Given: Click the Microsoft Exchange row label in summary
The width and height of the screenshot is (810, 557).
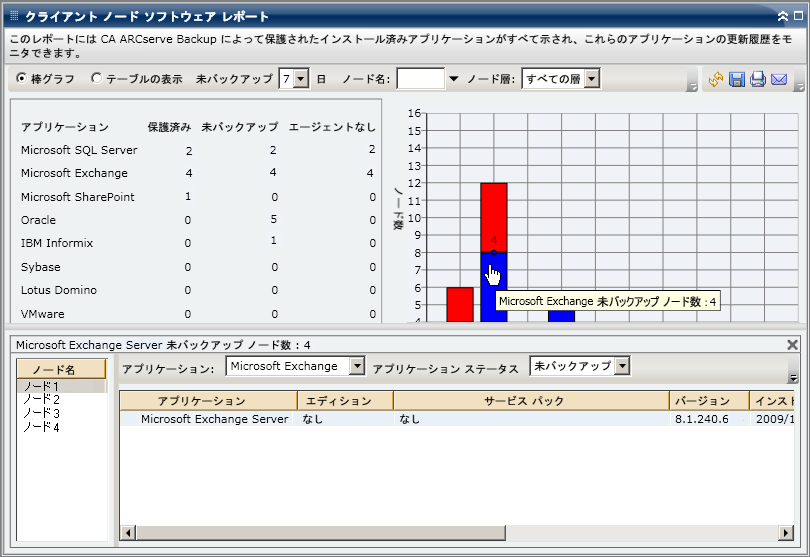Looking at the screenshot, I should coord(74,173).
